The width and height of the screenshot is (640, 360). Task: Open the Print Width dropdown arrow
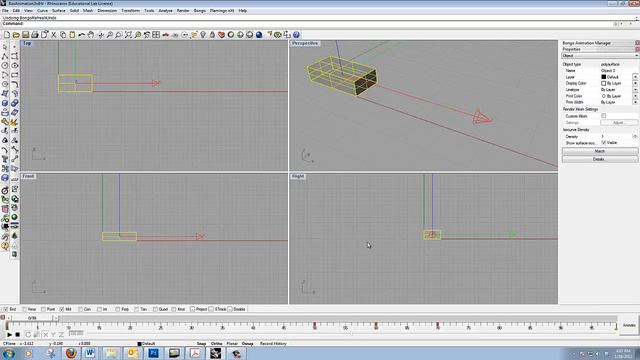(x=635, y=102)
